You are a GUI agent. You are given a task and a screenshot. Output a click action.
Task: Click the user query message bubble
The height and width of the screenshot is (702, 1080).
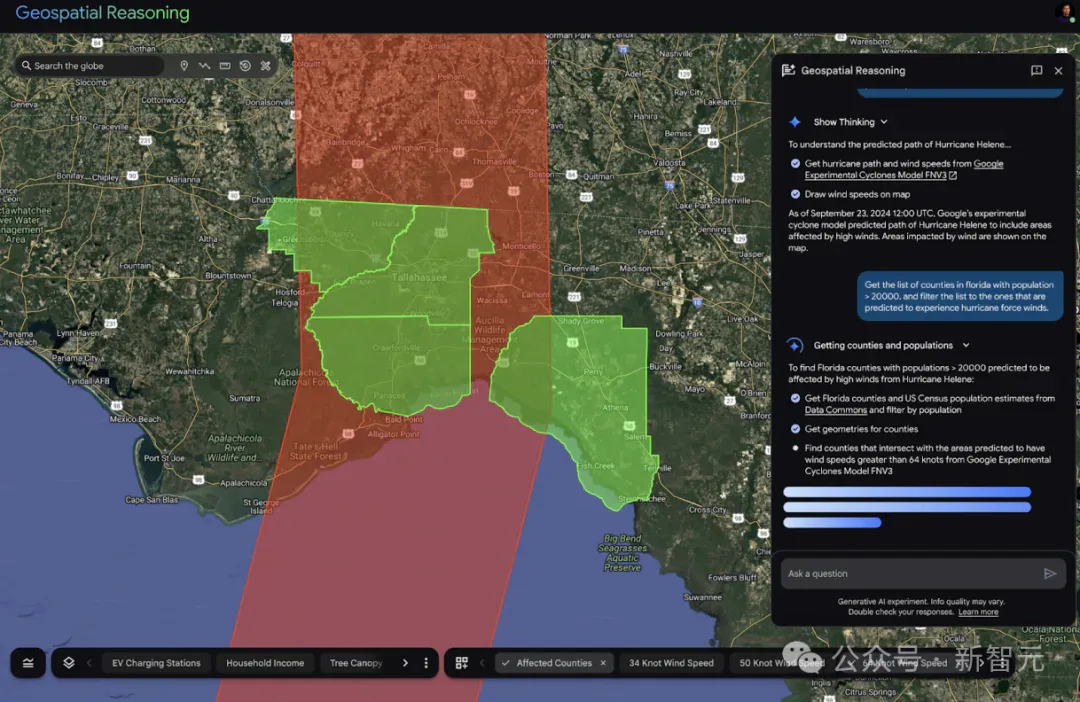[x=959, y=296]
